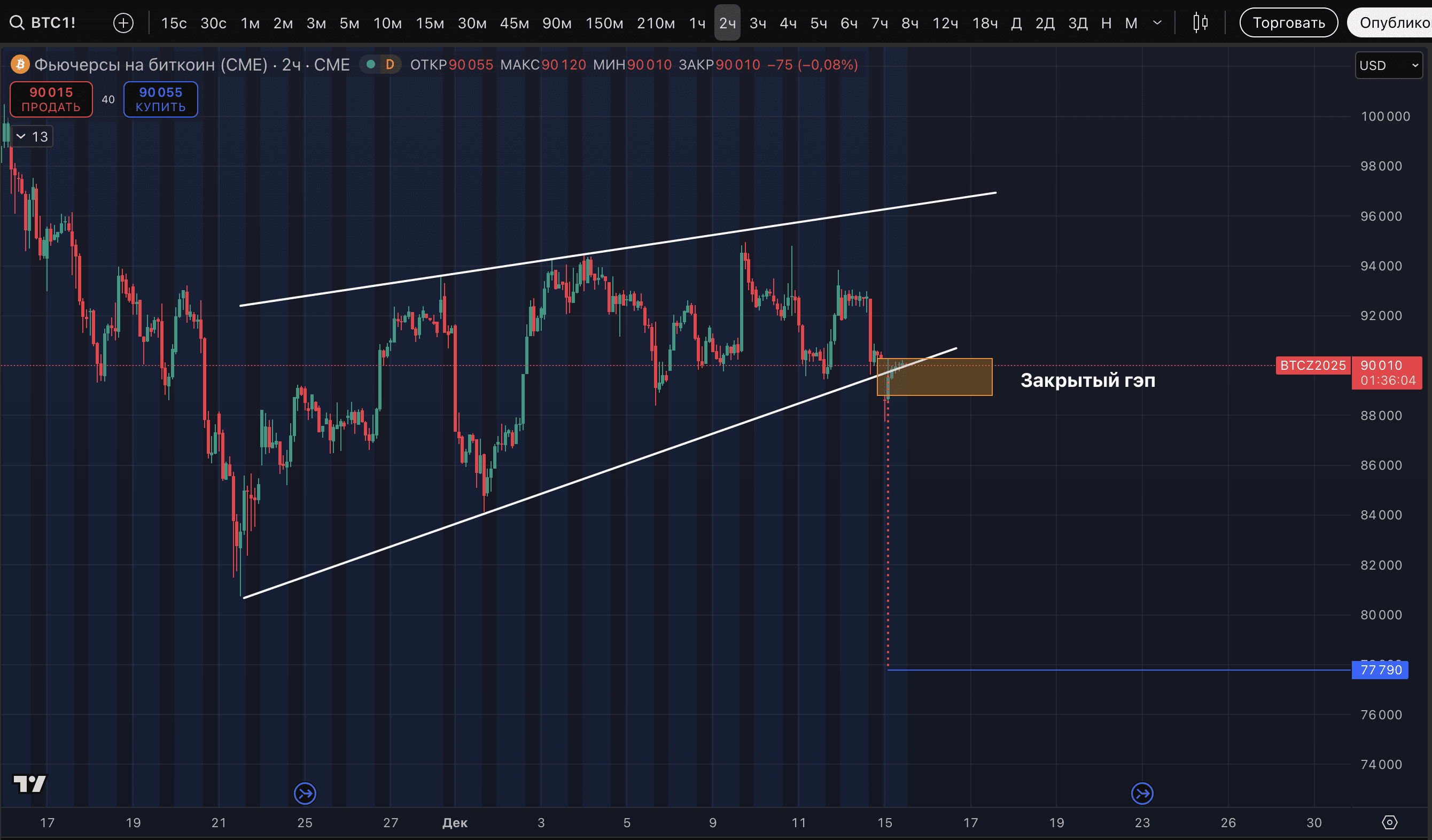Screen dimensions: 1432x840
Task: Click the Торговать button
Action: point(1288,23)
